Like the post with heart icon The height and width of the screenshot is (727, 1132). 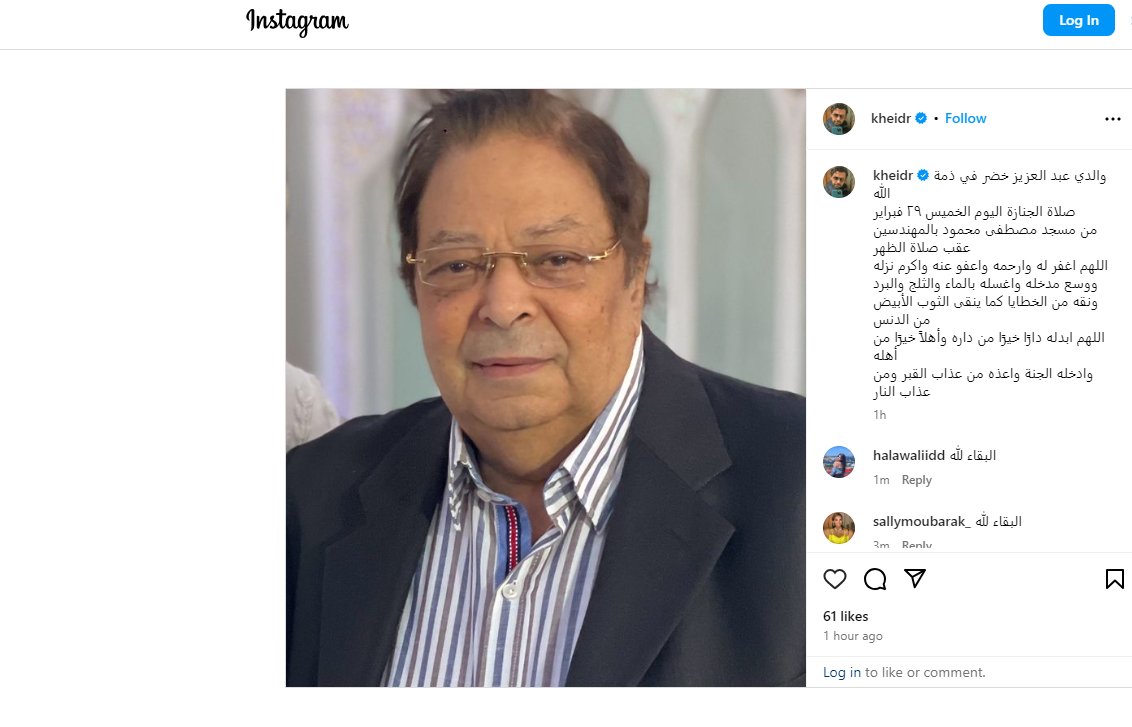click(x=835, y=579)
